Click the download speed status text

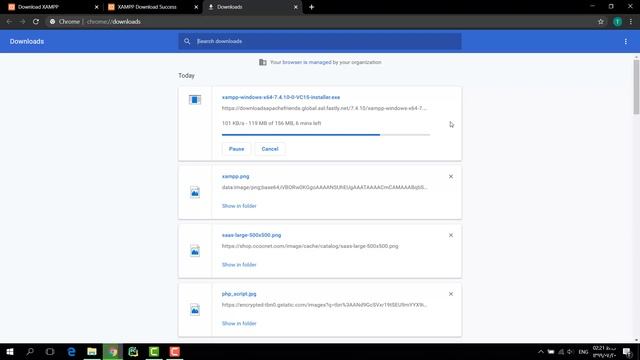pyautogui.click(x=271, y=123)
